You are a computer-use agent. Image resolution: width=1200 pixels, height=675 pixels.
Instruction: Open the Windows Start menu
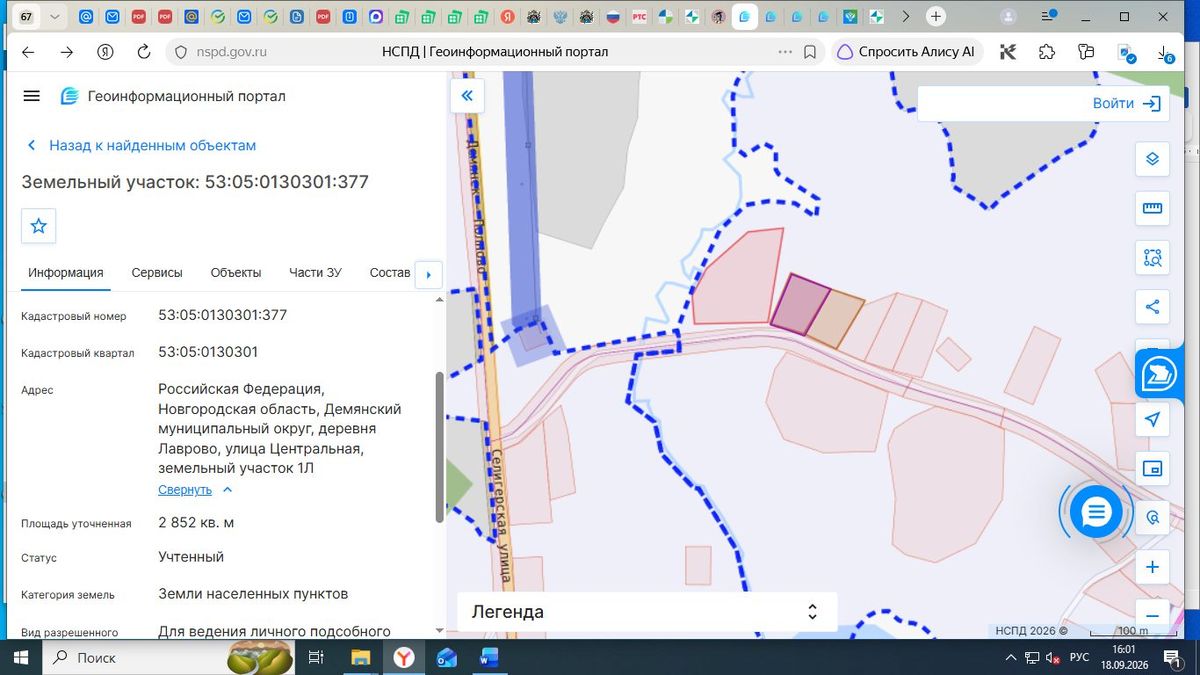20,657
